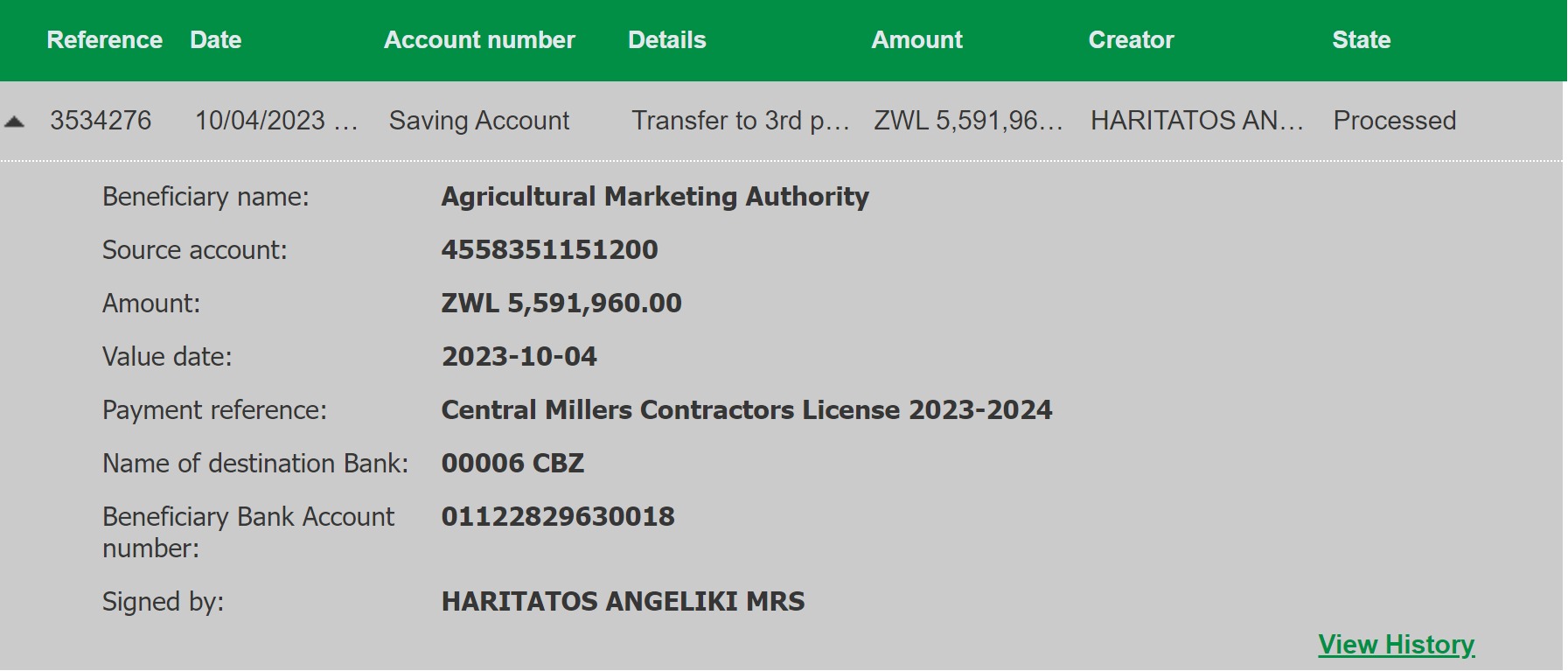
Task: Sort by the Amount column header
Action: [x=916, y=40]
